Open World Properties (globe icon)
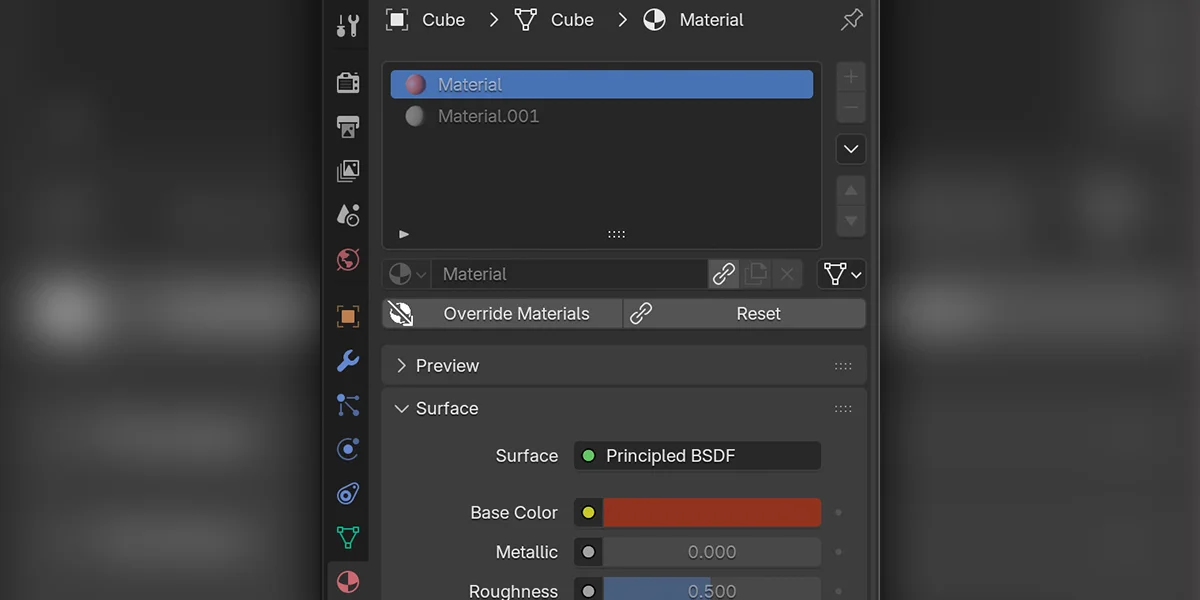The image size is (1200, 600). pyautogui.click(x=347, y=258)
